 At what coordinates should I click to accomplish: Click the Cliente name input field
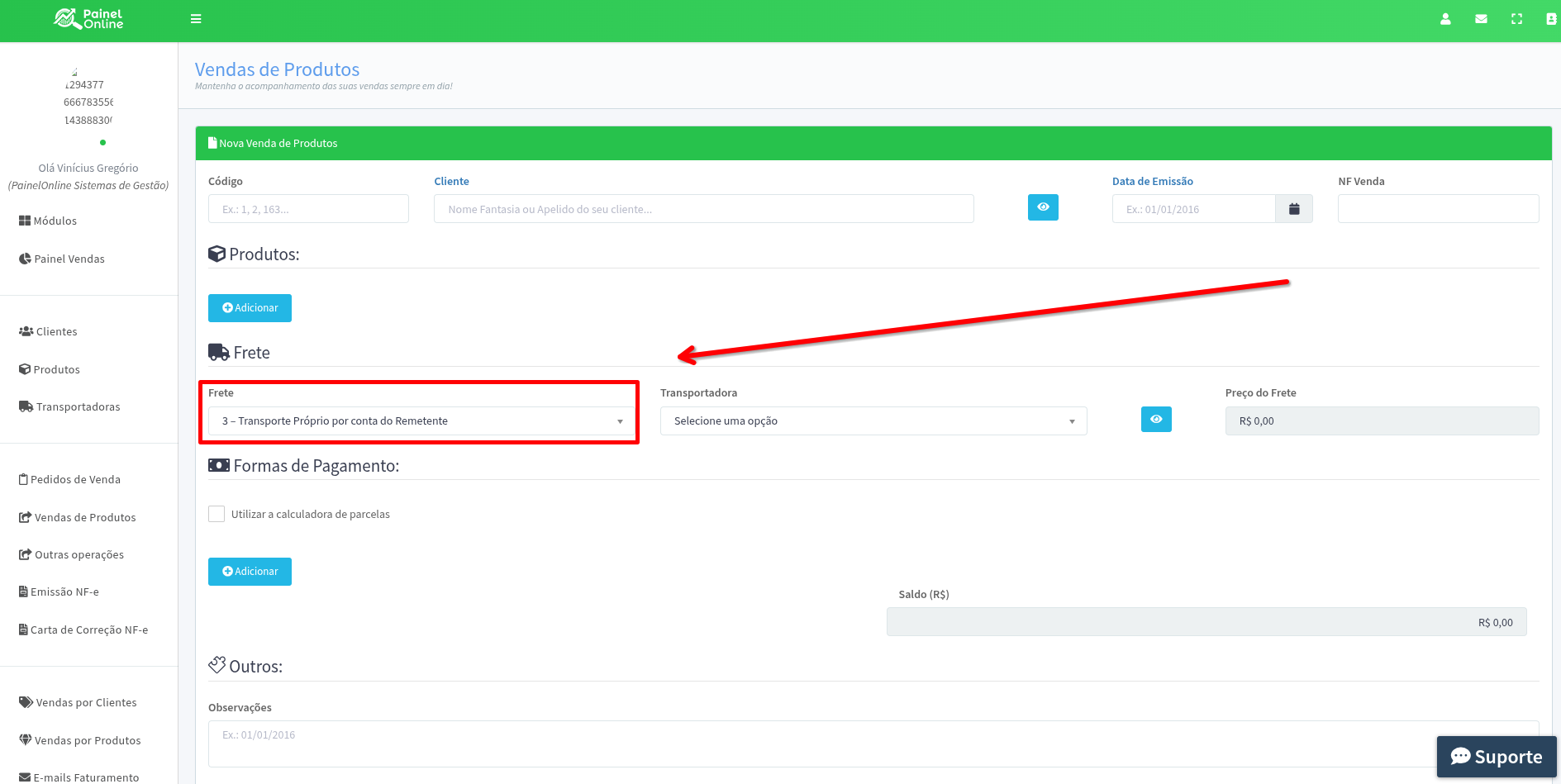703,209
